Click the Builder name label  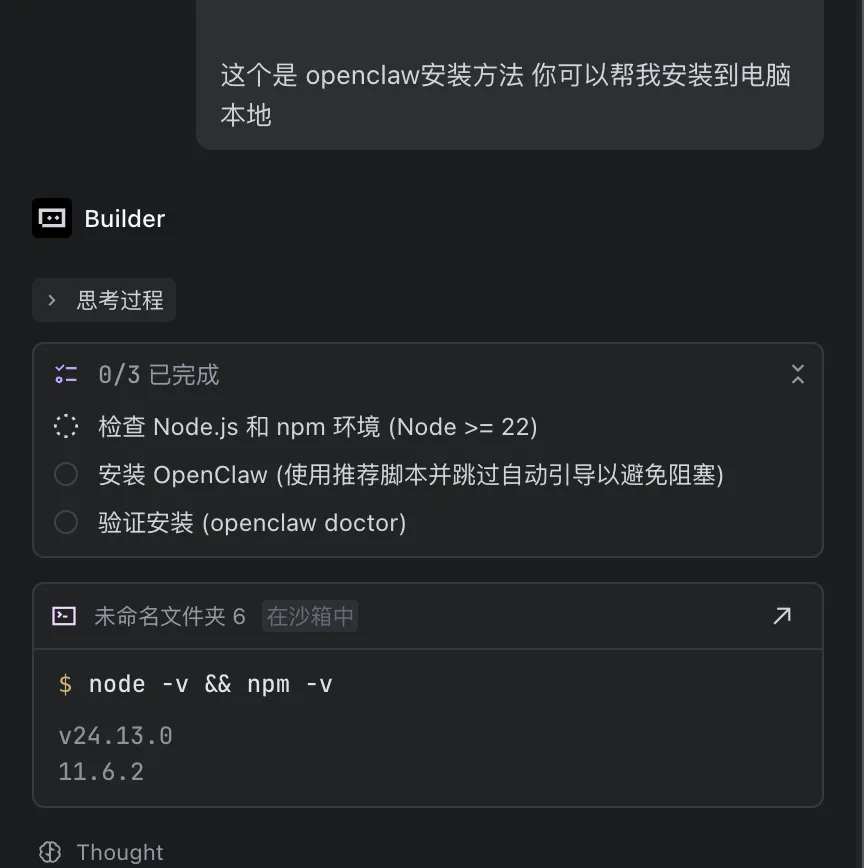click(125, 219)
